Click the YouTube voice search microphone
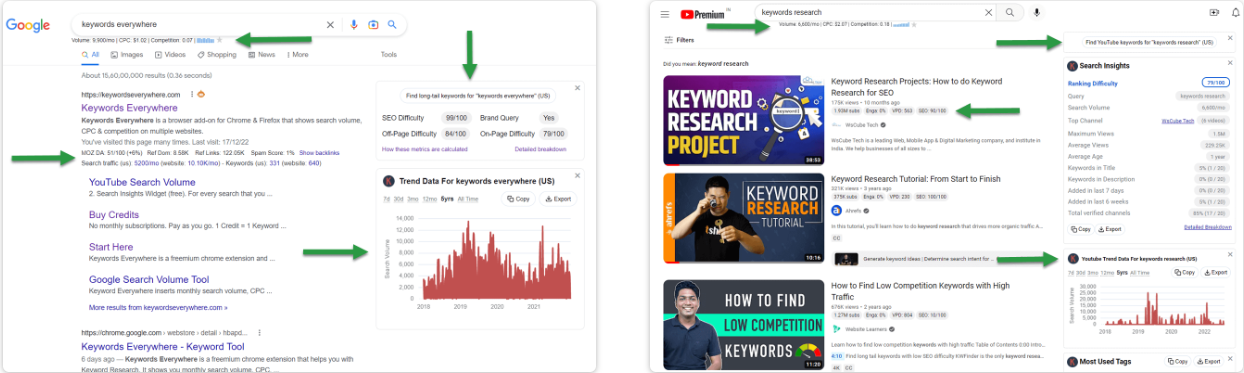The image size is (1244, 373). [x=1036, y=13]
